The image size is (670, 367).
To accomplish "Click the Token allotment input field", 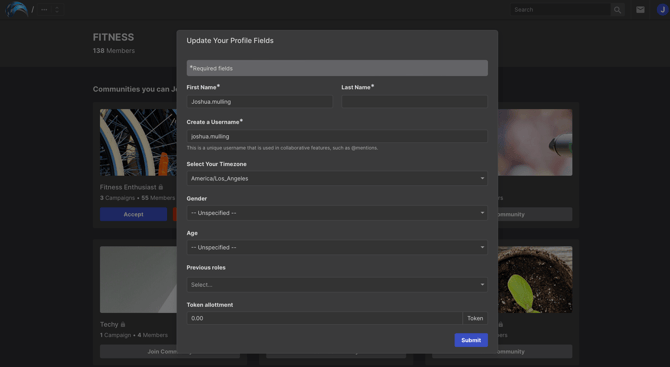I will [x=324, y=318].
